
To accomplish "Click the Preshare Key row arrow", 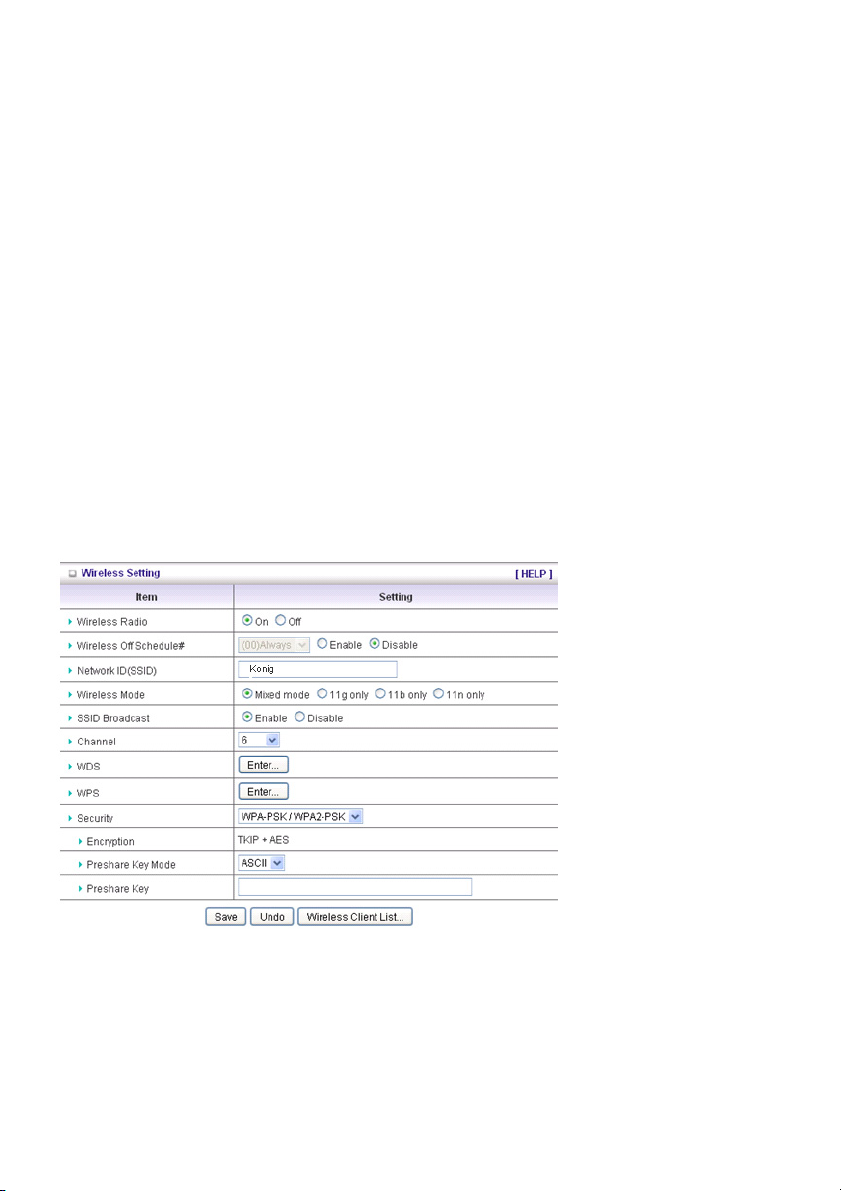I will (x=81, y=889).
